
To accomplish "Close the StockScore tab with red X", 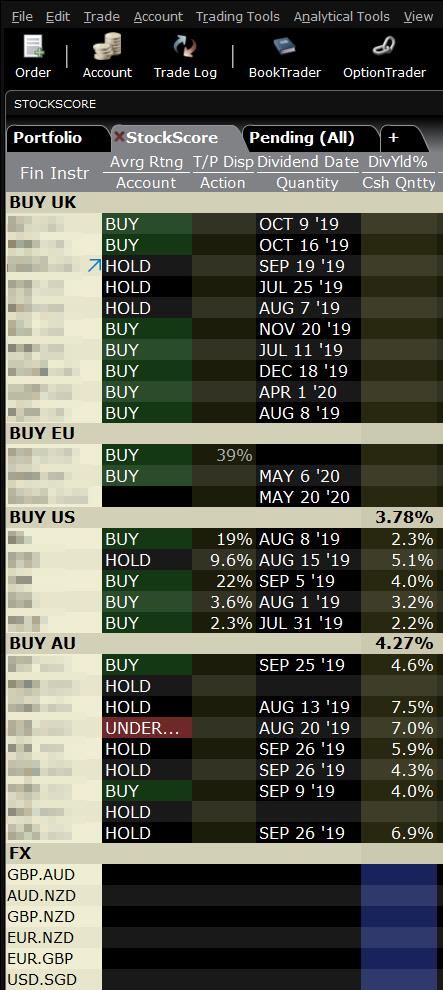I will coord(119,137).
